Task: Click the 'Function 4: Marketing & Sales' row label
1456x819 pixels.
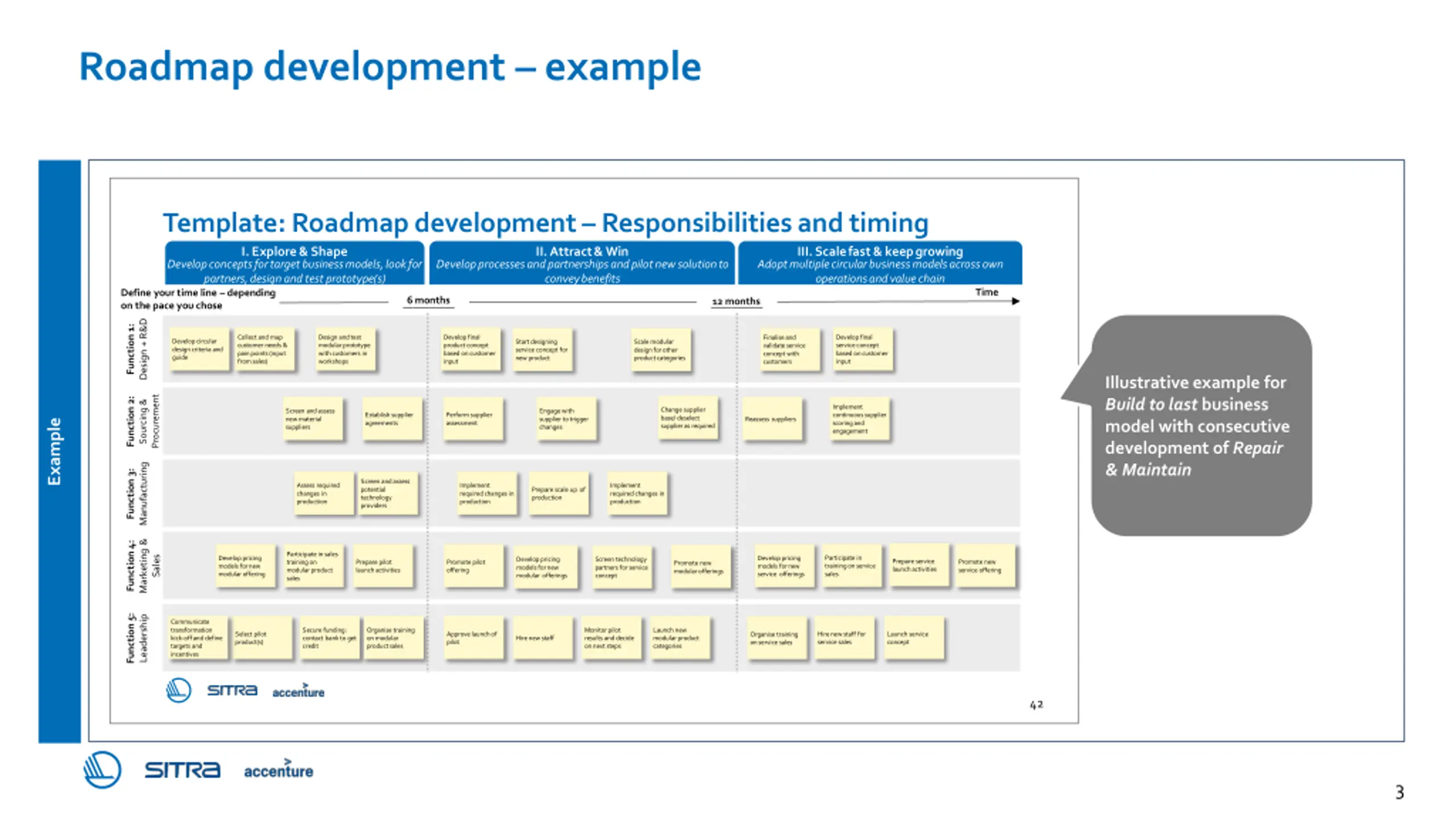Action: 143,565
